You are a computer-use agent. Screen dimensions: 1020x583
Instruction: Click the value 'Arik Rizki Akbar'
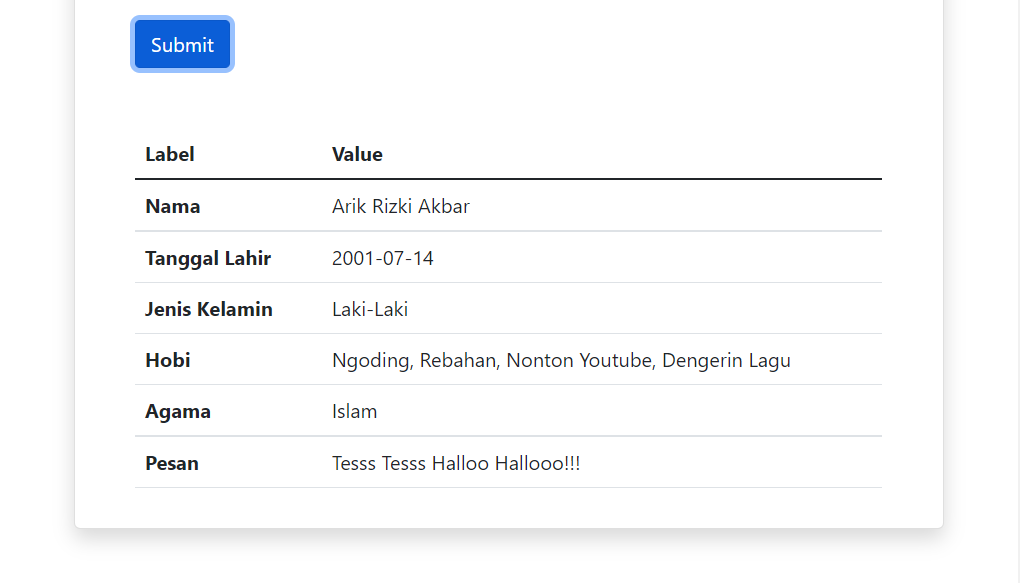click(x=401, y=206)
